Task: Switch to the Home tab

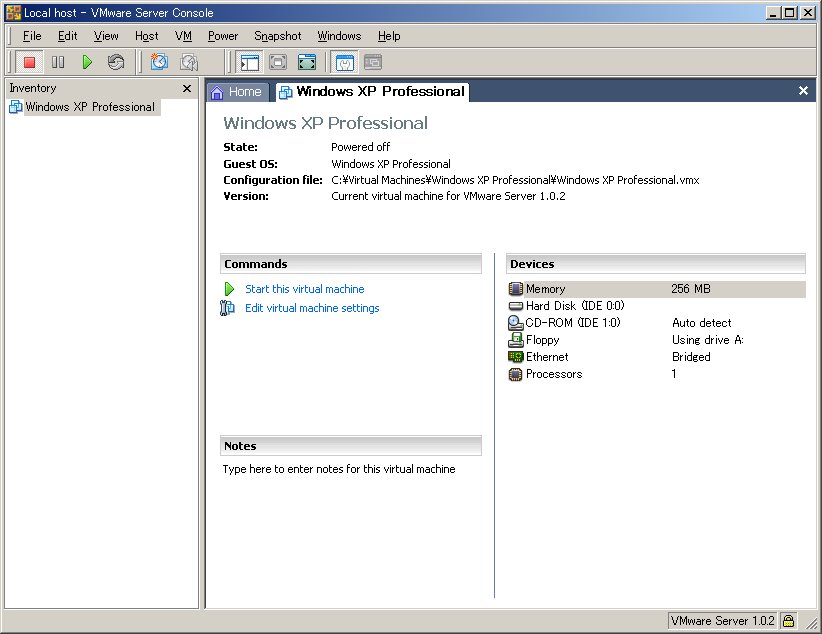Action: coord(237,92)
